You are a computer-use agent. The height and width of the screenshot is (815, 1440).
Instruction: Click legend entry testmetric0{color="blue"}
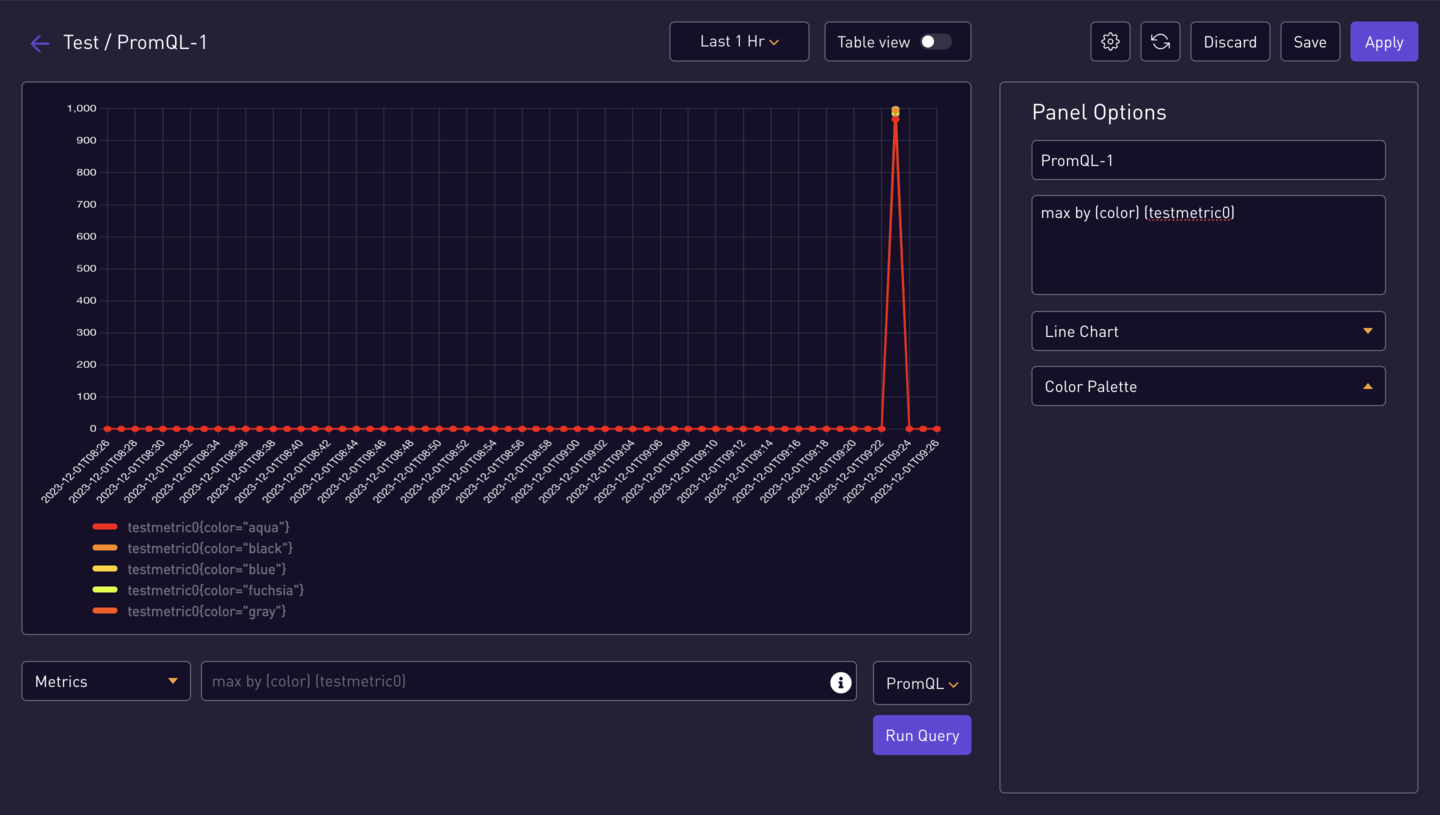[207, 569]
